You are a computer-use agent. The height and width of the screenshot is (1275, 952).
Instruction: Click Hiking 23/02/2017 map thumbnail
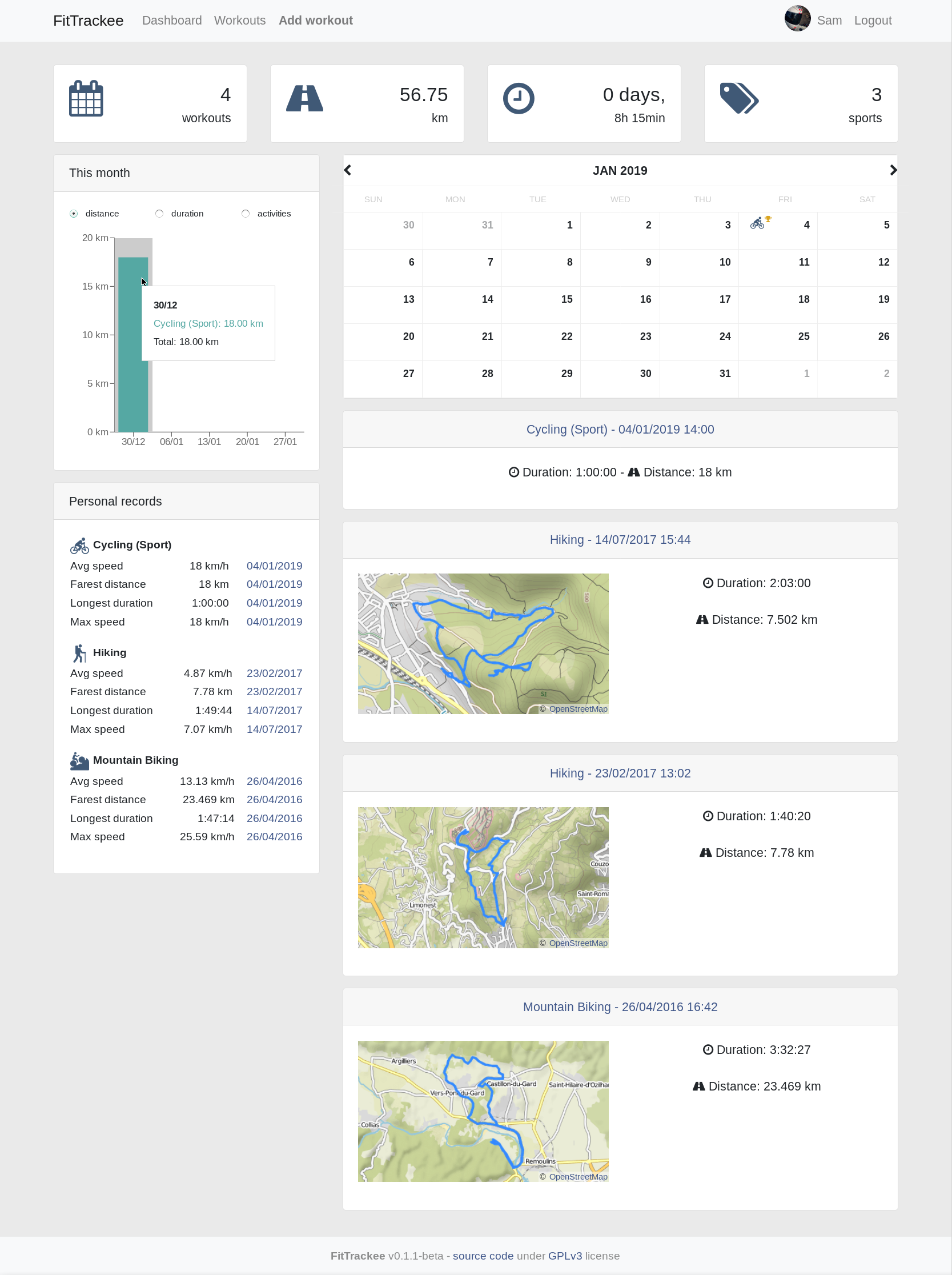pyautogui.click(x=483, y=877)
